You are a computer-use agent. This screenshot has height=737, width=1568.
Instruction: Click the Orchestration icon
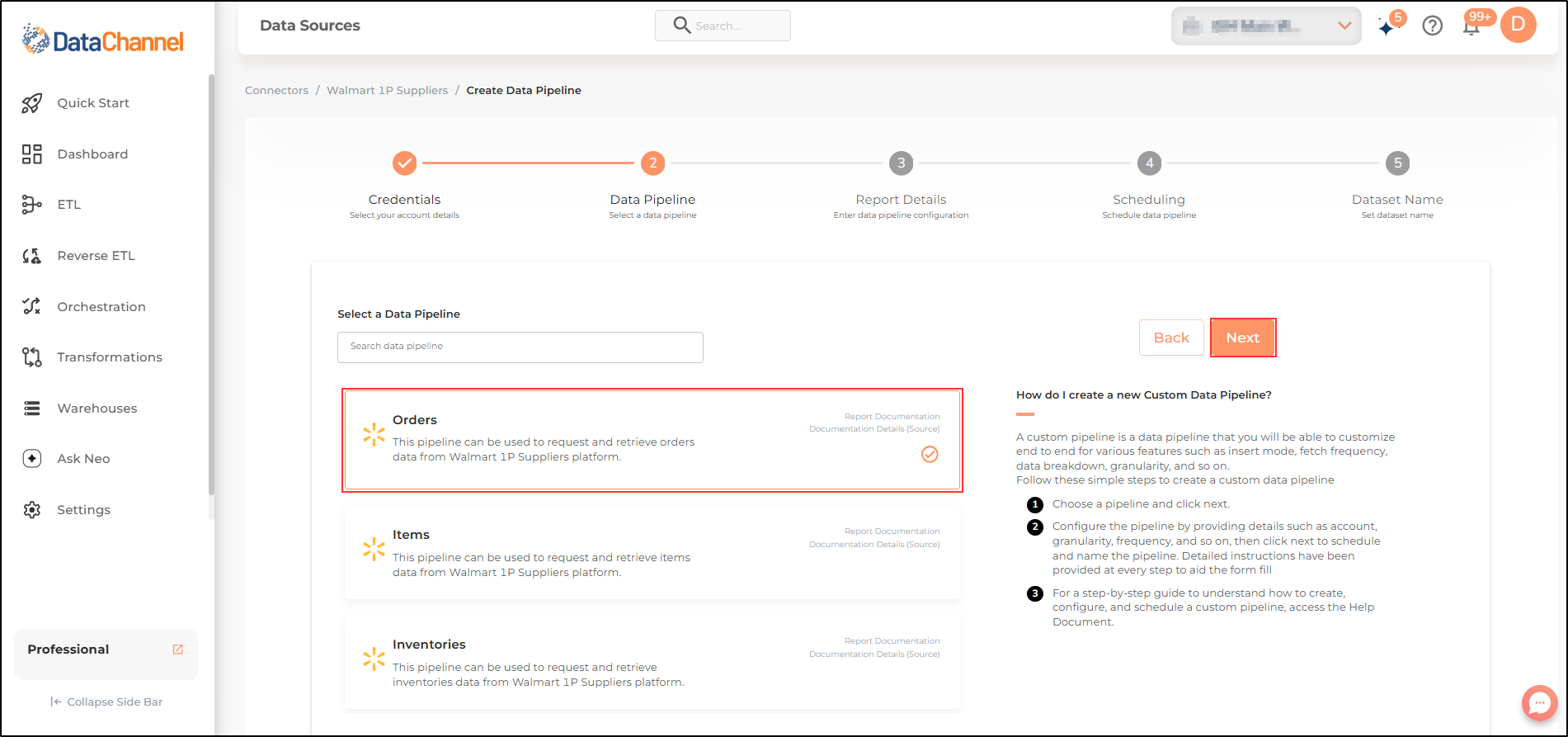[31, 306]
